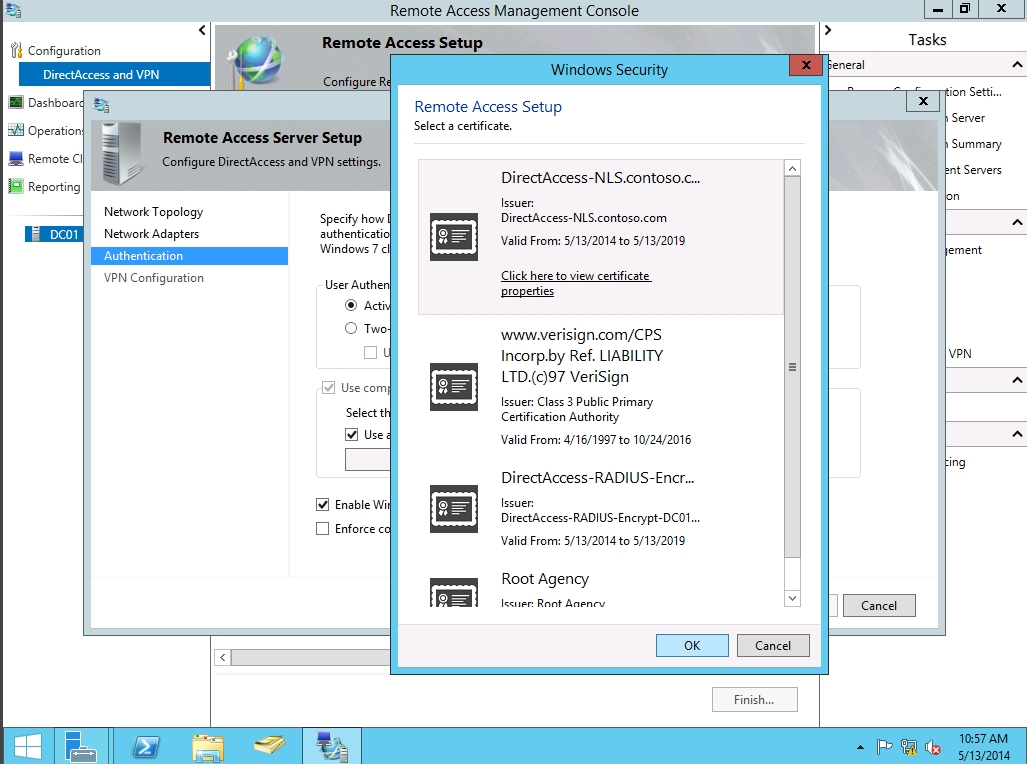Screen dimensions: 1027x764
Task: Click Cancel in Remote Access Server Setup
Action: click(x=879, y=605)
